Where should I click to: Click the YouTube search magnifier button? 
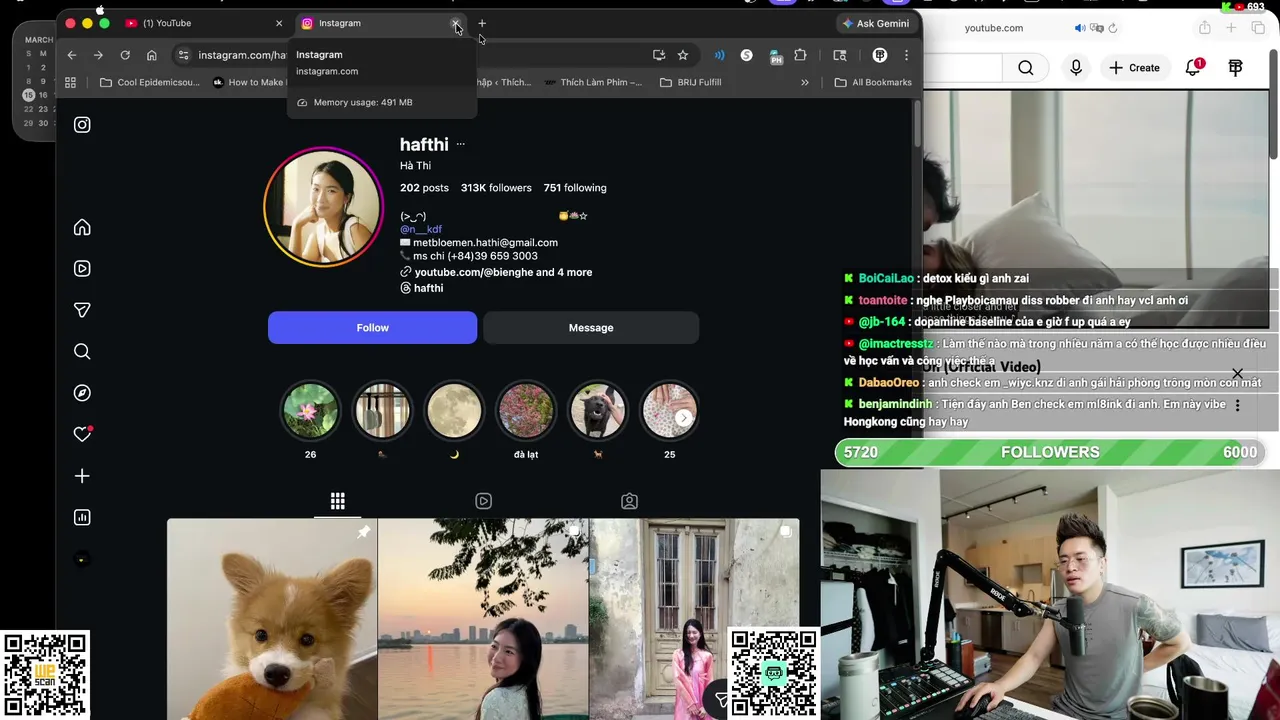[1026, 68]
